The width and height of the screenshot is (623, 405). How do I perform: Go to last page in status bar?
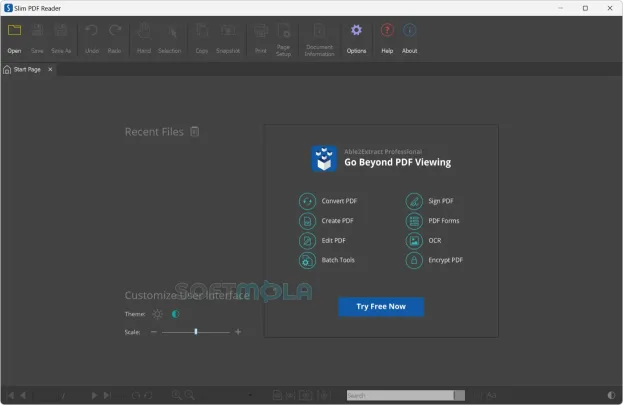(x=107, y=395)
